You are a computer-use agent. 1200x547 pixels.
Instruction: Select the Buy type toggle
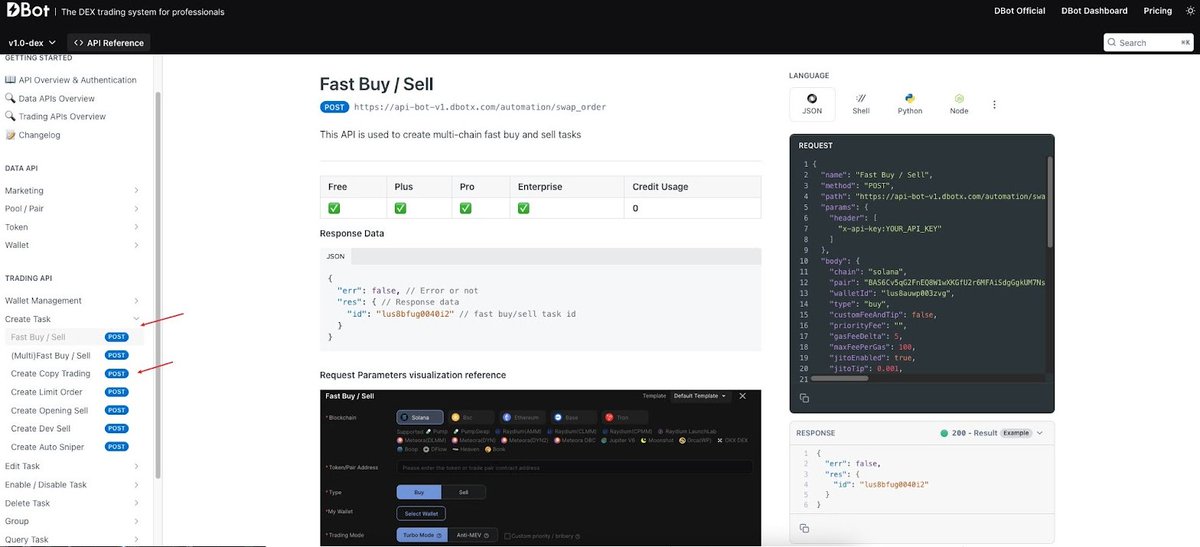pos(419,492)
